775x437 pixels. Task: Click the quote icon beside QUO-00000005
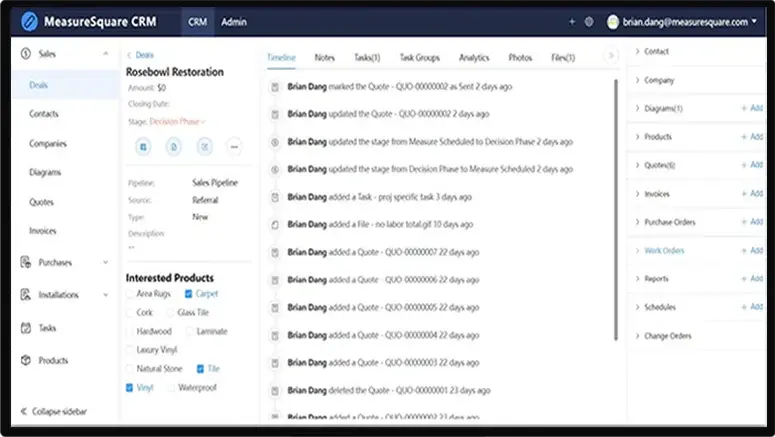[x=275, y=308]
